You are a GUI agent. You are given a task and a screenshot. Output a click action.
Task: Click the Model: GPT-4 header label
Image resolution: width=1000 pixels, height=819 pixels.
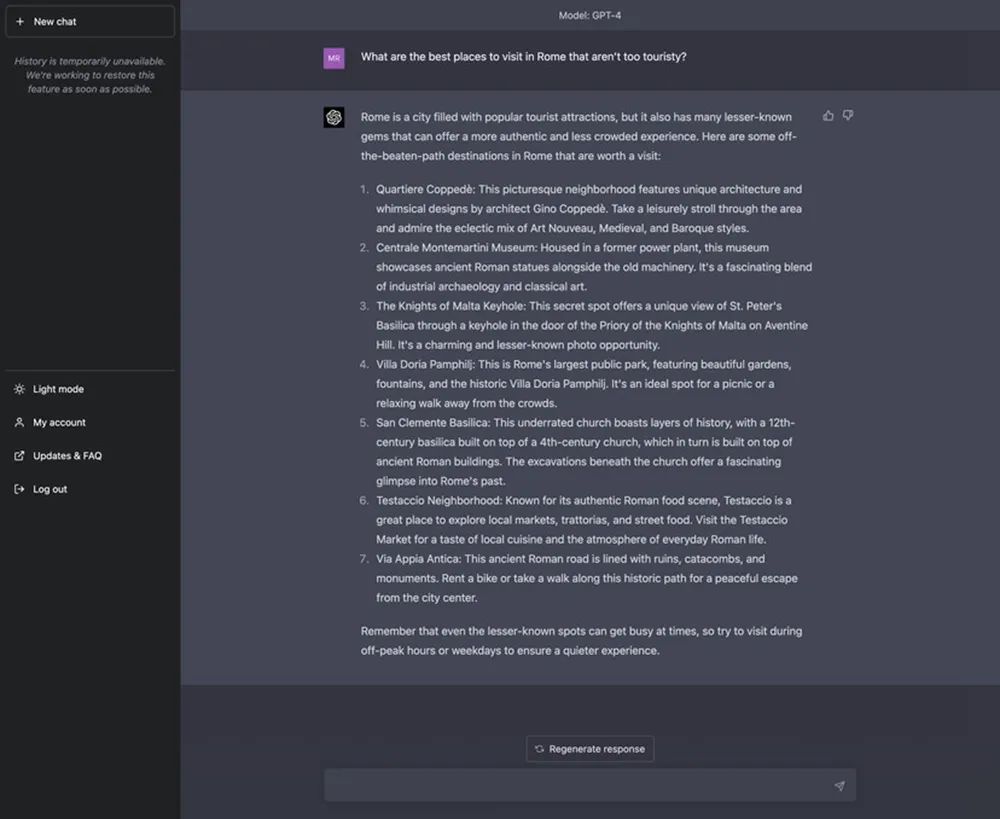pos(590,15)
